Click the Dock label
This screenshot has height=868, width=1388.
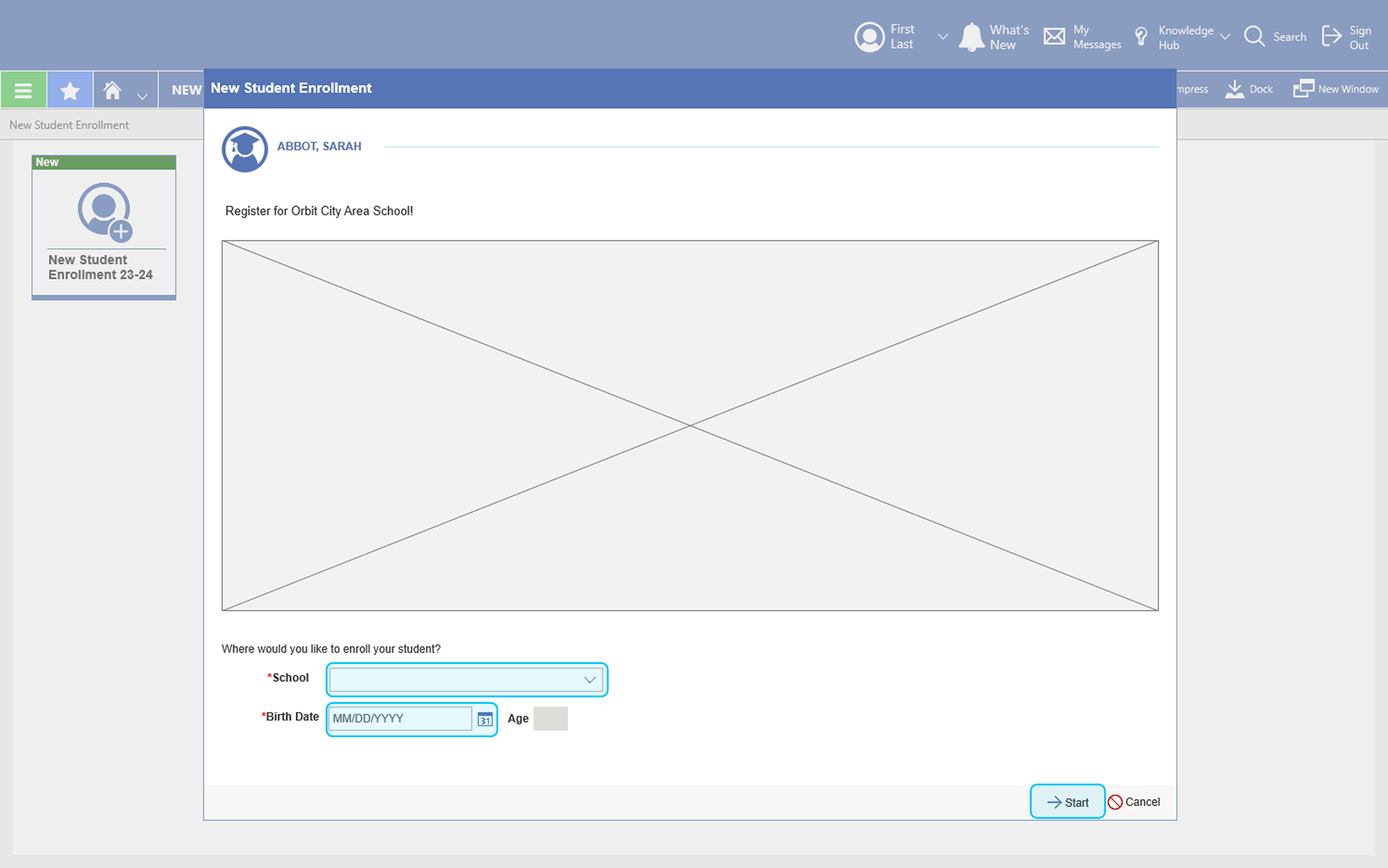(x=1261, y=89)
